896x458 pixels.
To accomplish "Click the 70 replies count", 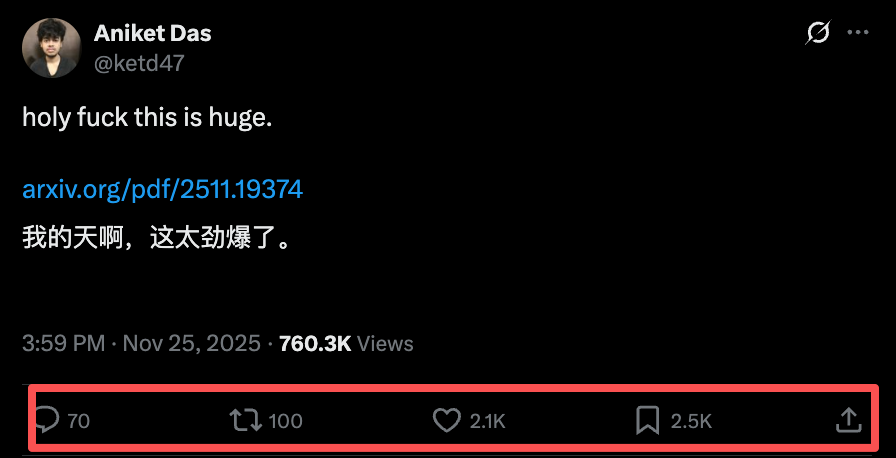I will tap(79, 421).
